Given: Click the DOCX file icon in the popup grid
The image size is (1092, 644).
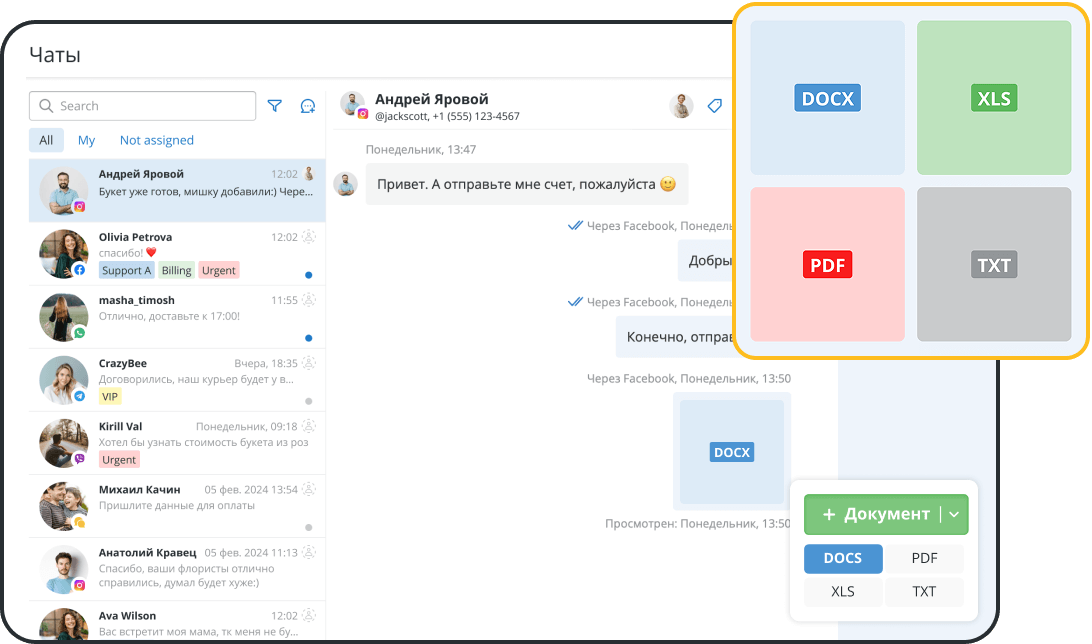Looking at the screenshot, I should tap(827, 98).
